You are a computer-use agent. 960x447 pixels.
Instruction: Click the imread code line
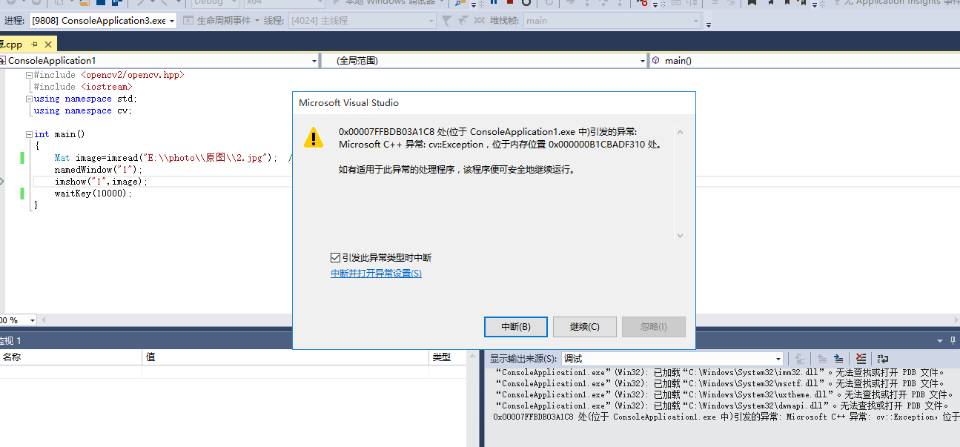tap(167, 158)
